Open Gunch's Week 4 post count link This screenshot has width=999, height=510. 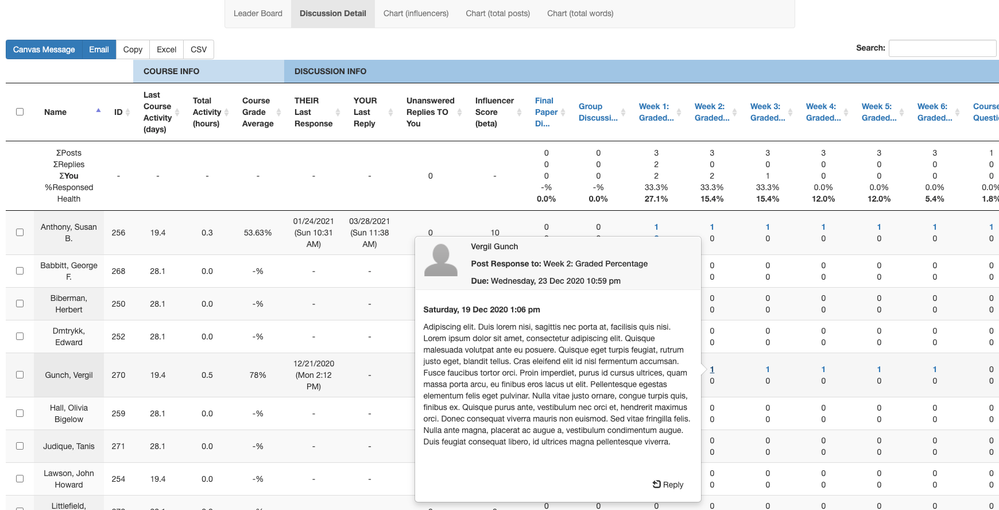[x=823, y=369]
